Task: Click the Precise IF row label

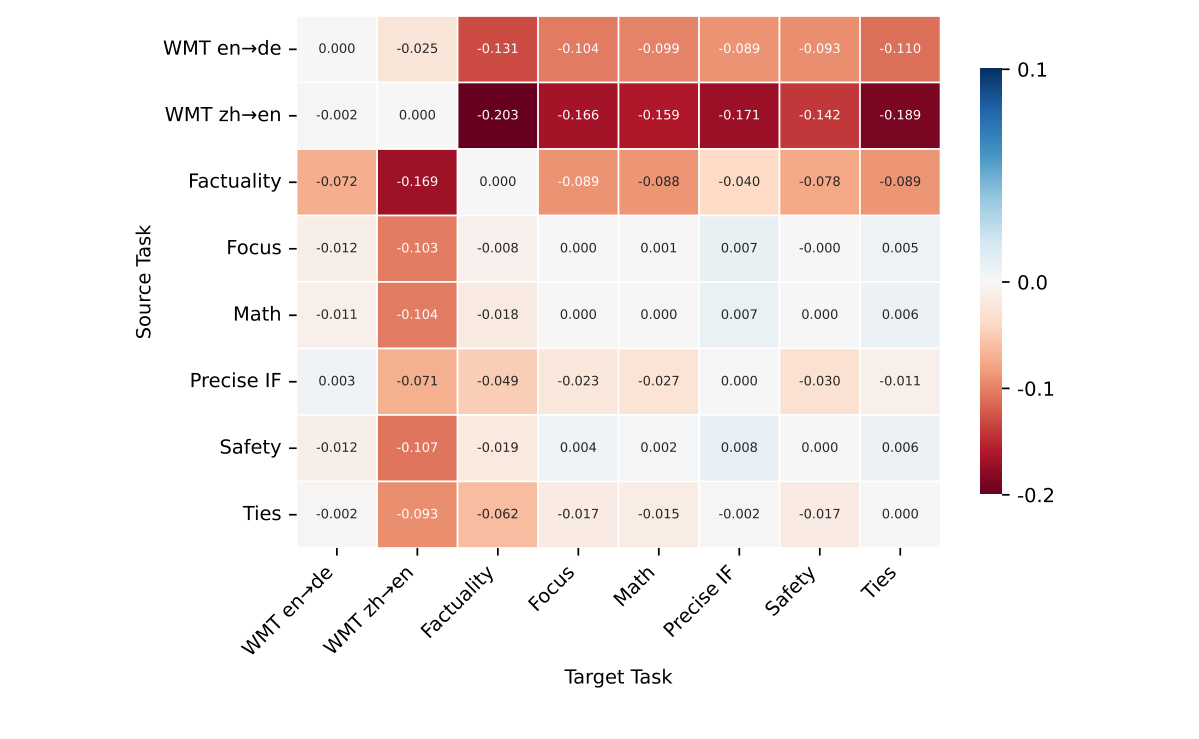Action: [235, 381]
